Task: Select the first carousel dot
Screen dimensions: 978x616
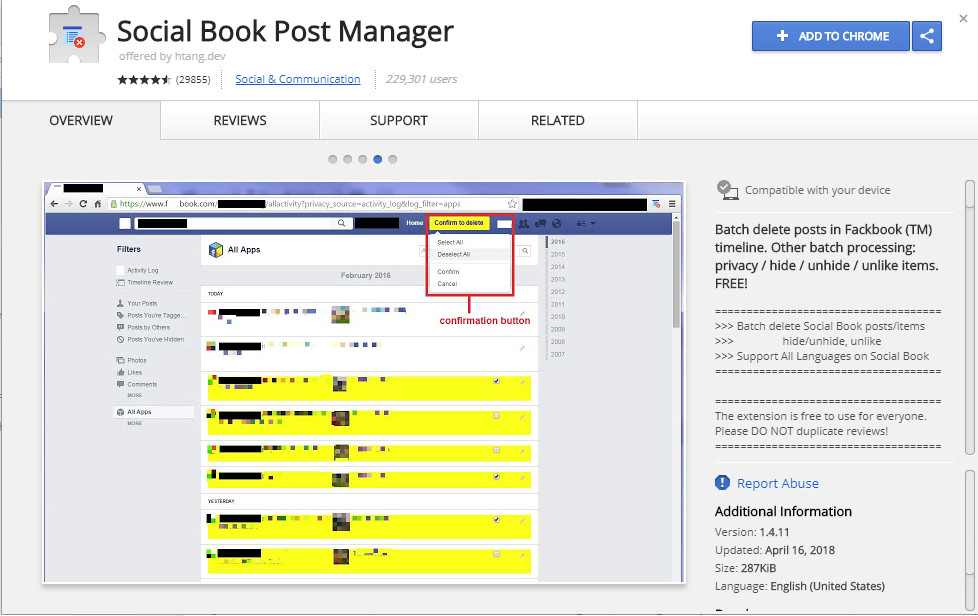Action: coord(332,160)
